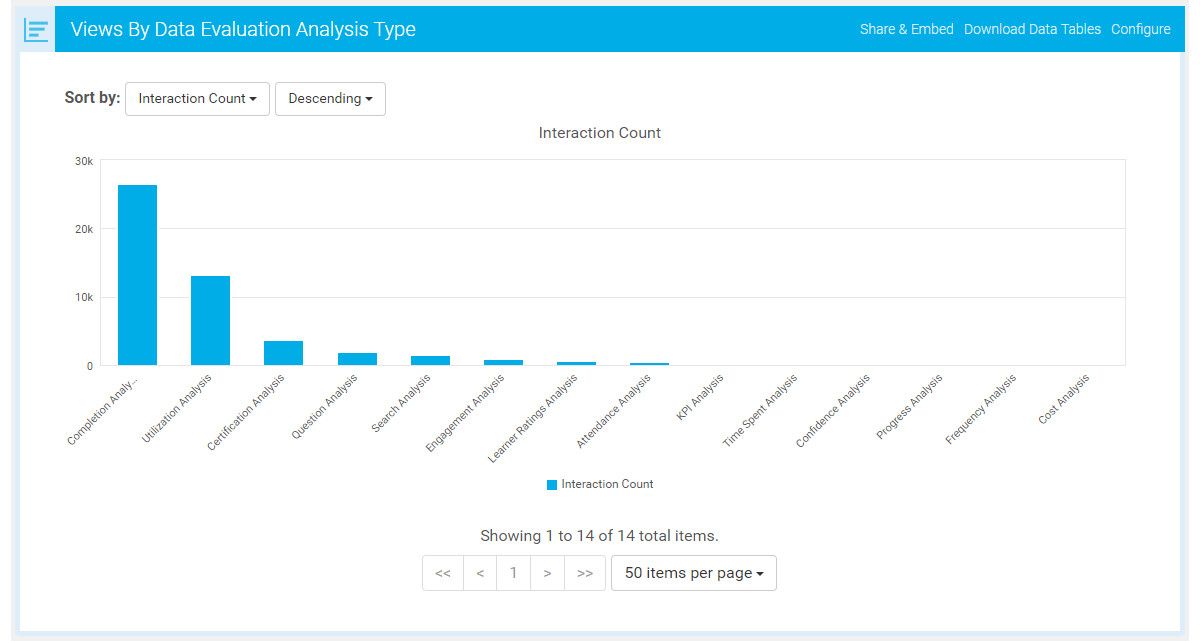The image size is (1200, 641).
Task: Click the 'Share & Embed' link
Action: click(x=905, y=29)
